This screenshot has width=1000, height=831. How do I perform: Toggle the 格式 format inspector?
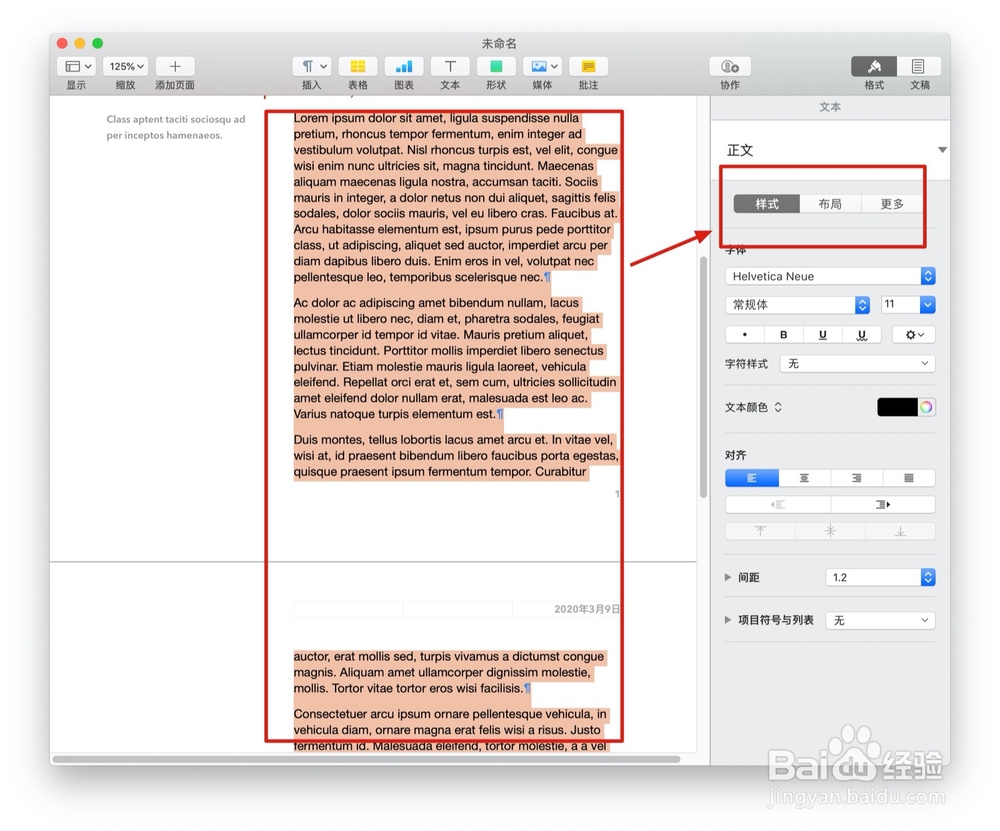pos(874,66)
